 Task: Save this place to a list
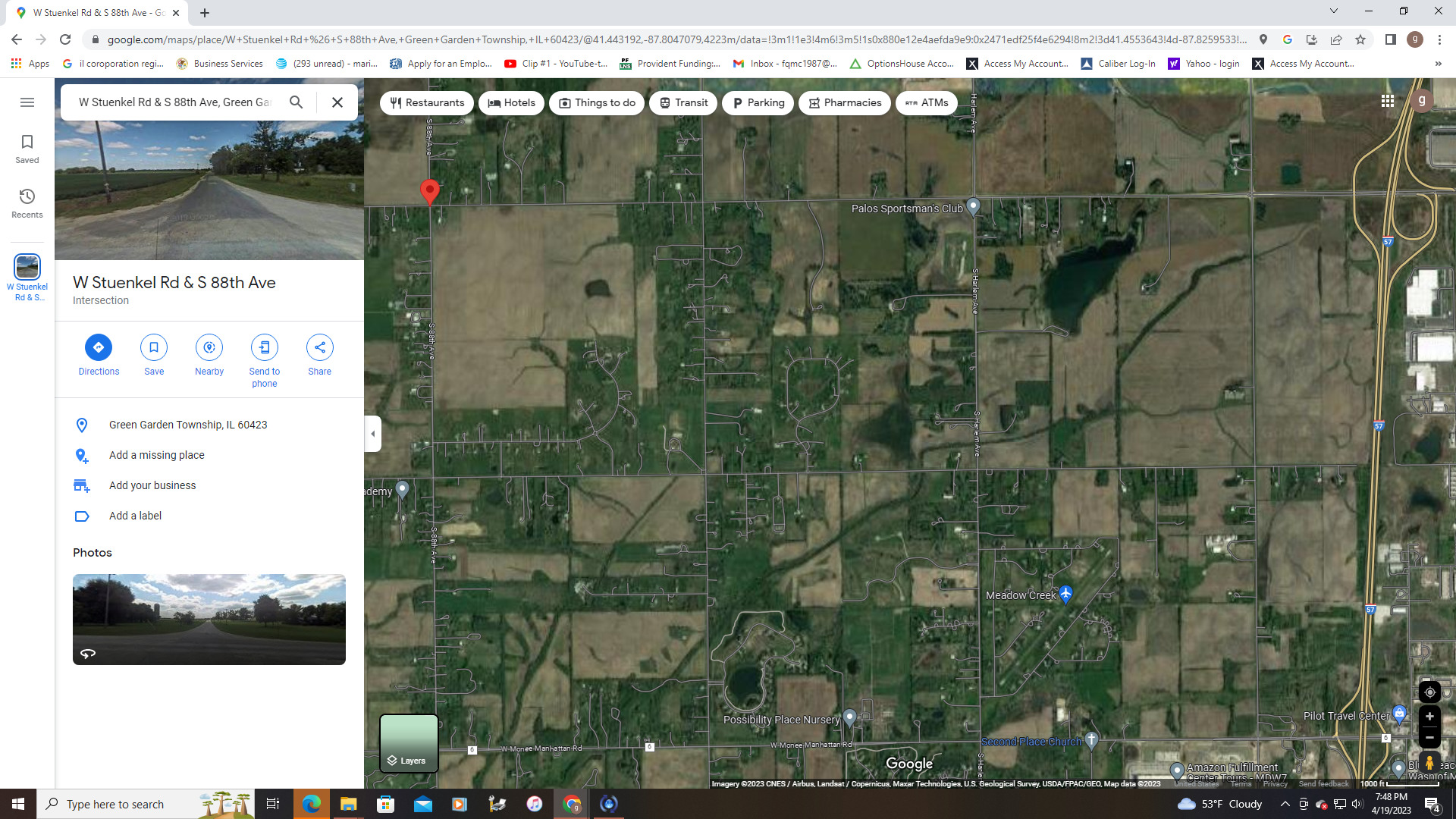pyautogui.click(x=154, y=355)
